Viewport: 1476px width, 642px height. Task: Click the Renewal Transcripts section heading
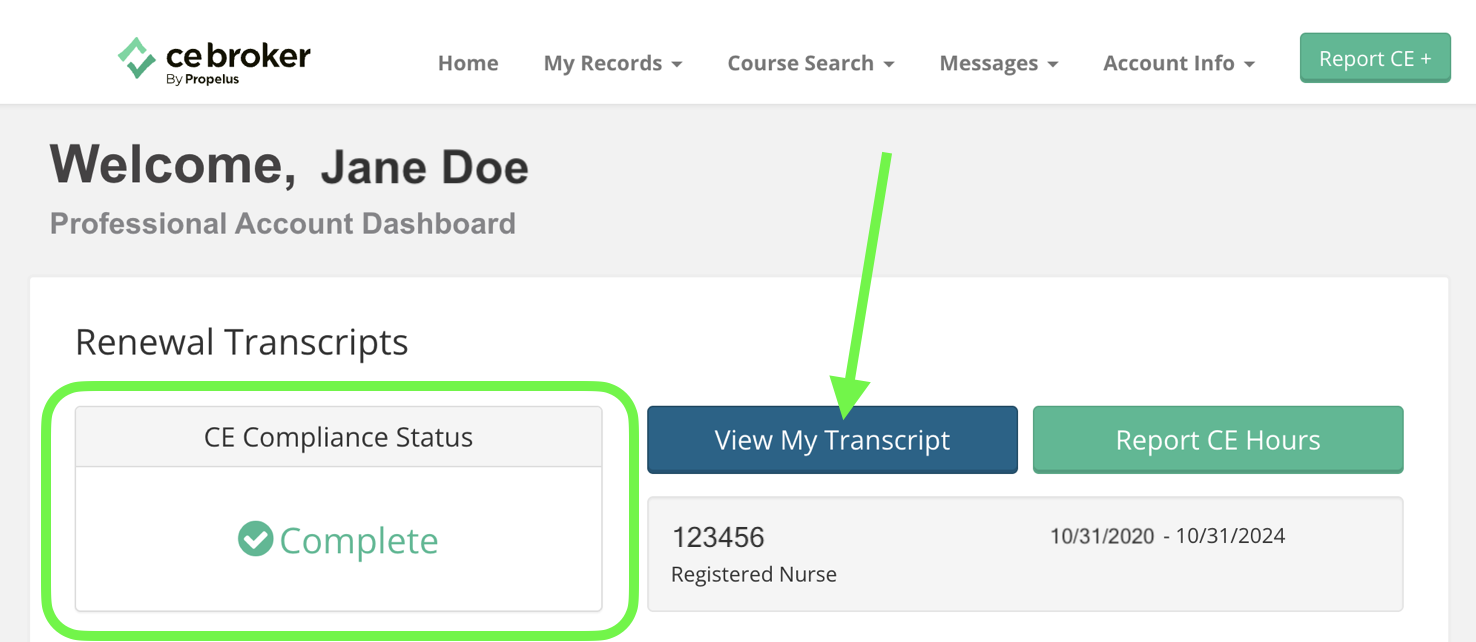(242, 342)
